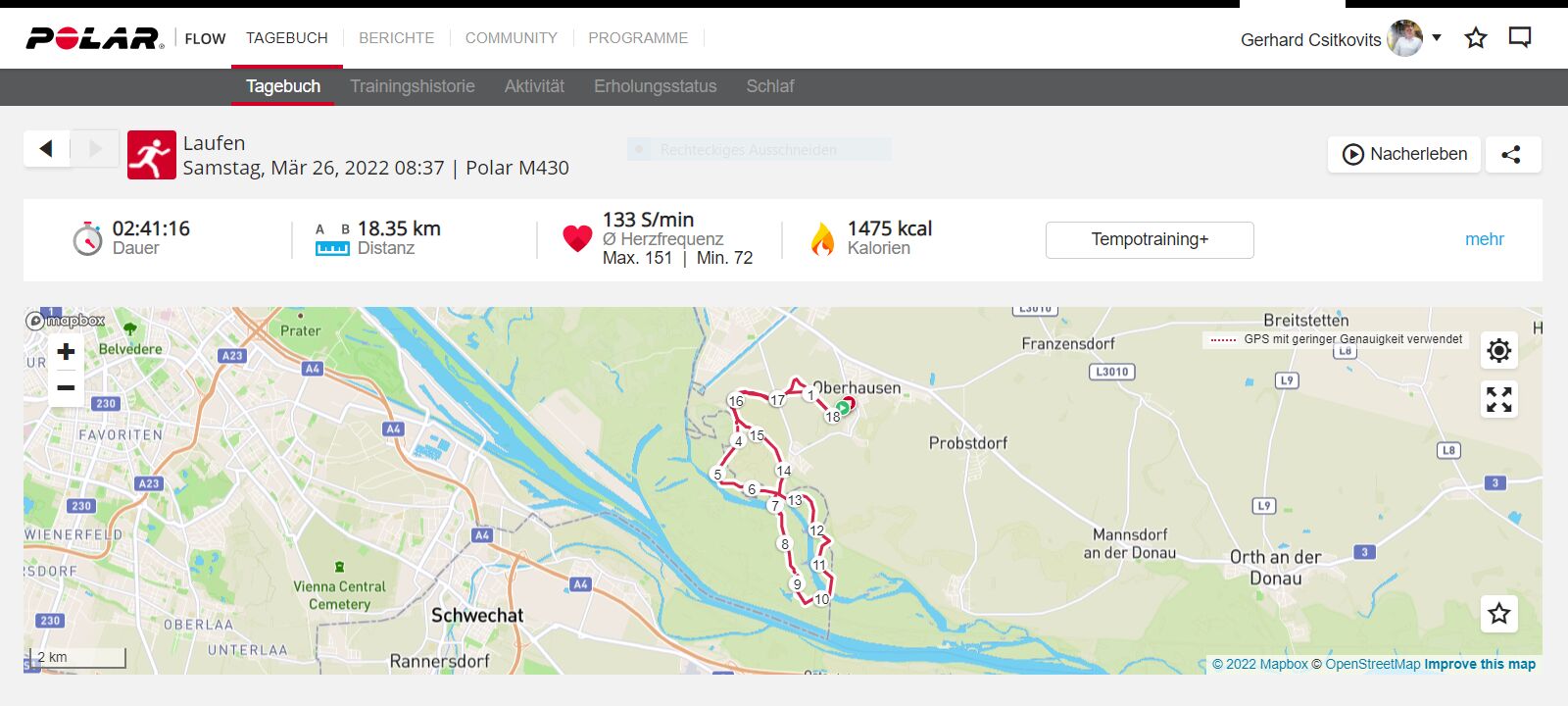The height and width of the screenshot is (706, 1568).
Task: Go to previous training session
Action: [46, 148]
